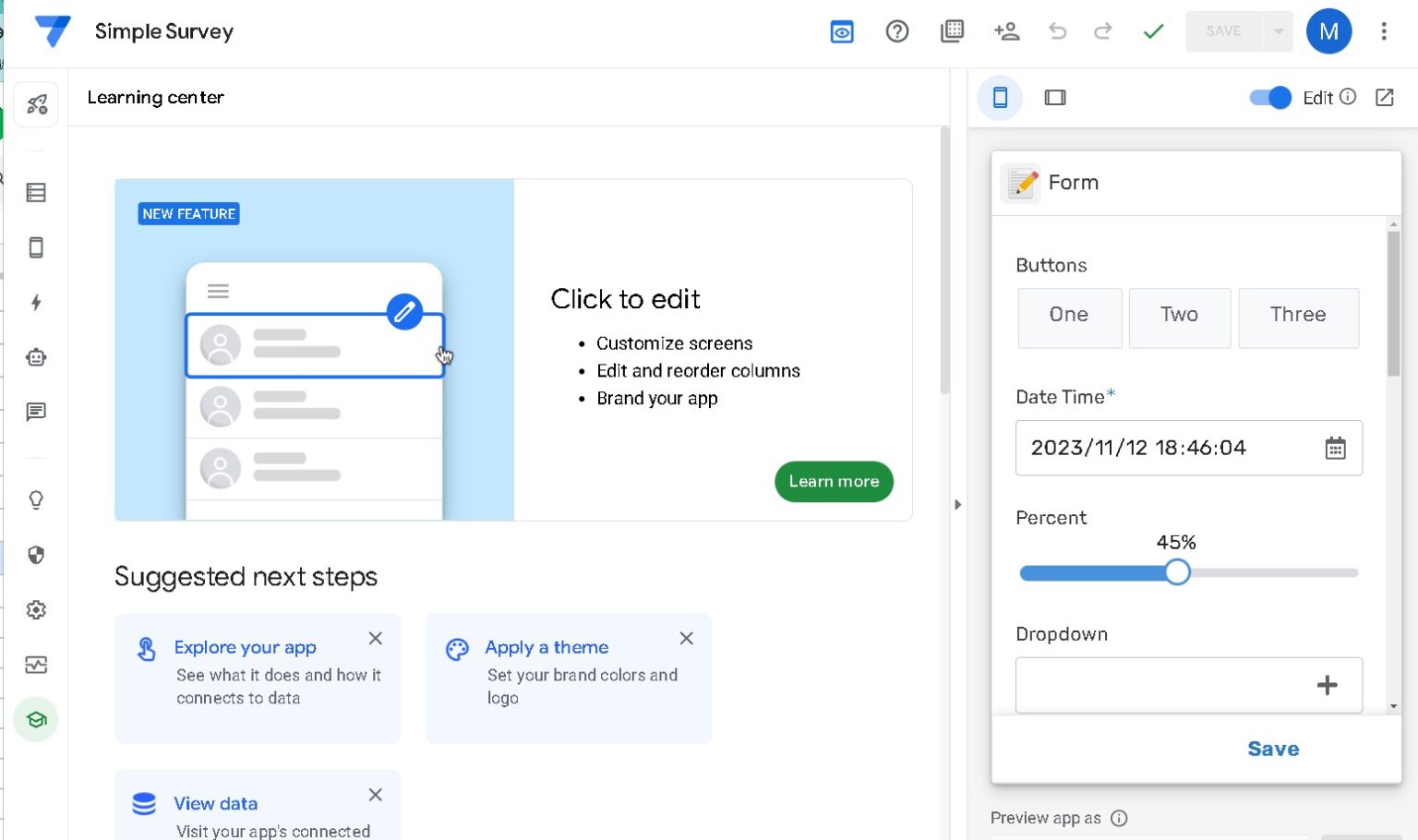Image resolution: width=1418 pixels, height=840 pixels.
Task: Open the Intelligence lightbulb panel
Action: [36, 499]
